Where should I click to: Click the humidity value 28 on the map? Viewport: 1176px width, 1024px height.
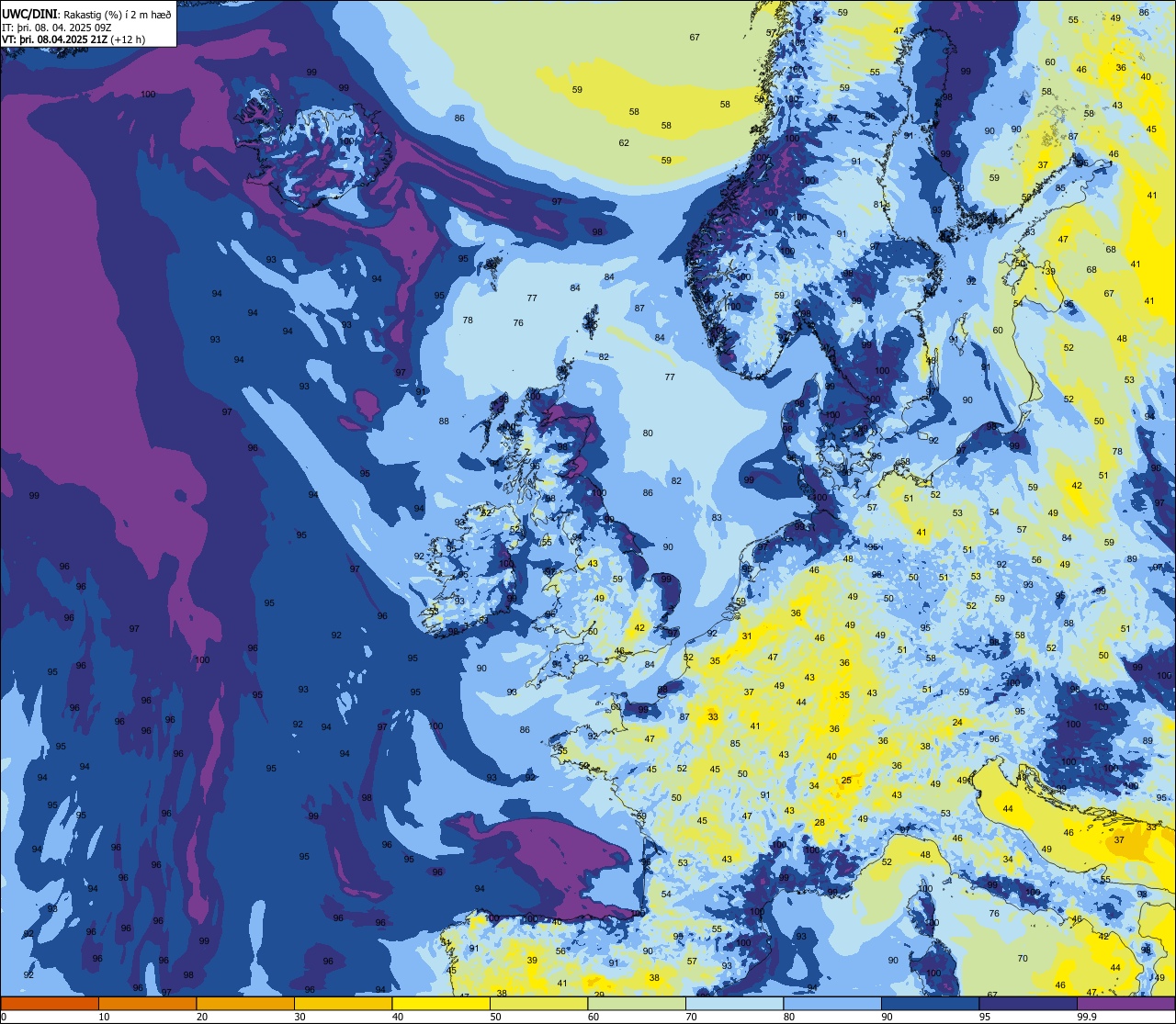tap(820, 823)
